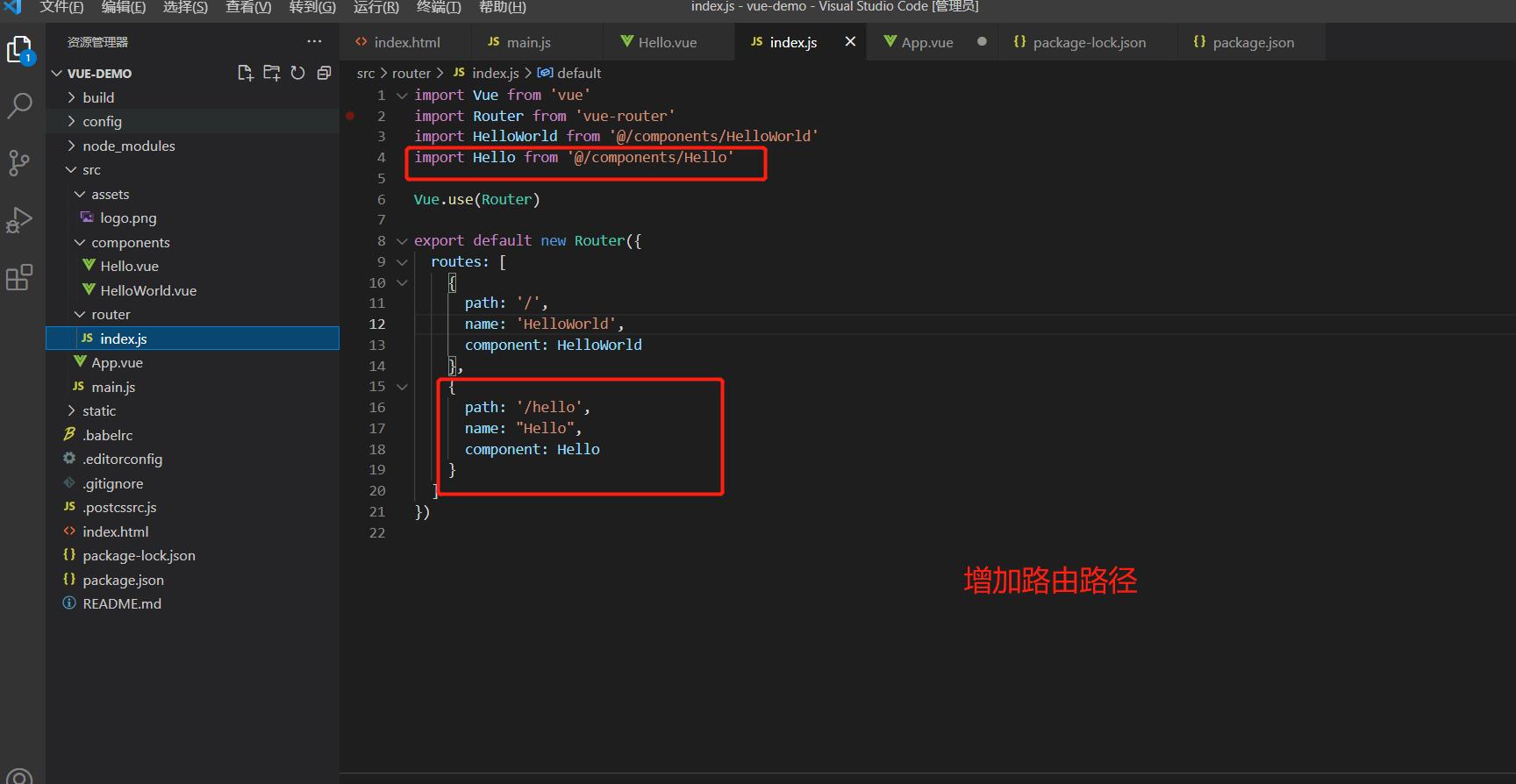1516x784 pixels.
Task: Collapse the VUE-DEMO root folder
Action: click(57, 74)
